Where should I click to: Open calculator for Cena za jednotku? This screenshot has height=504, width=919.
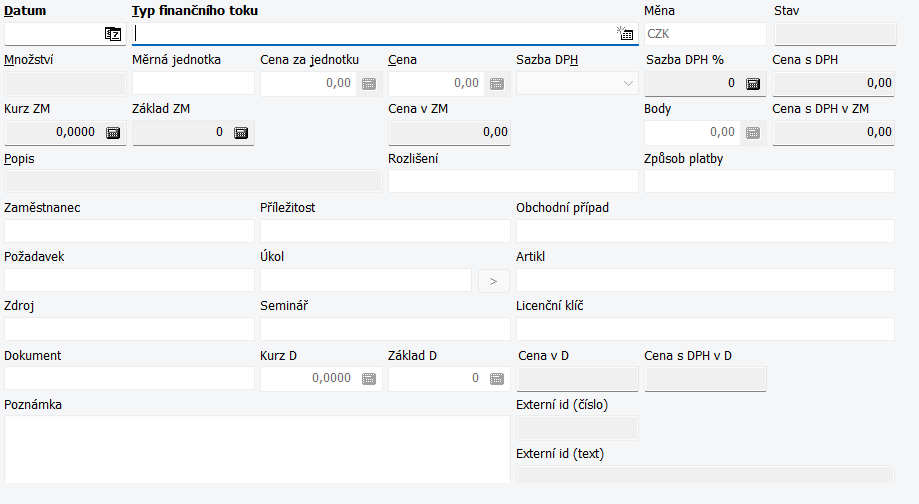[x=369, y=84]
